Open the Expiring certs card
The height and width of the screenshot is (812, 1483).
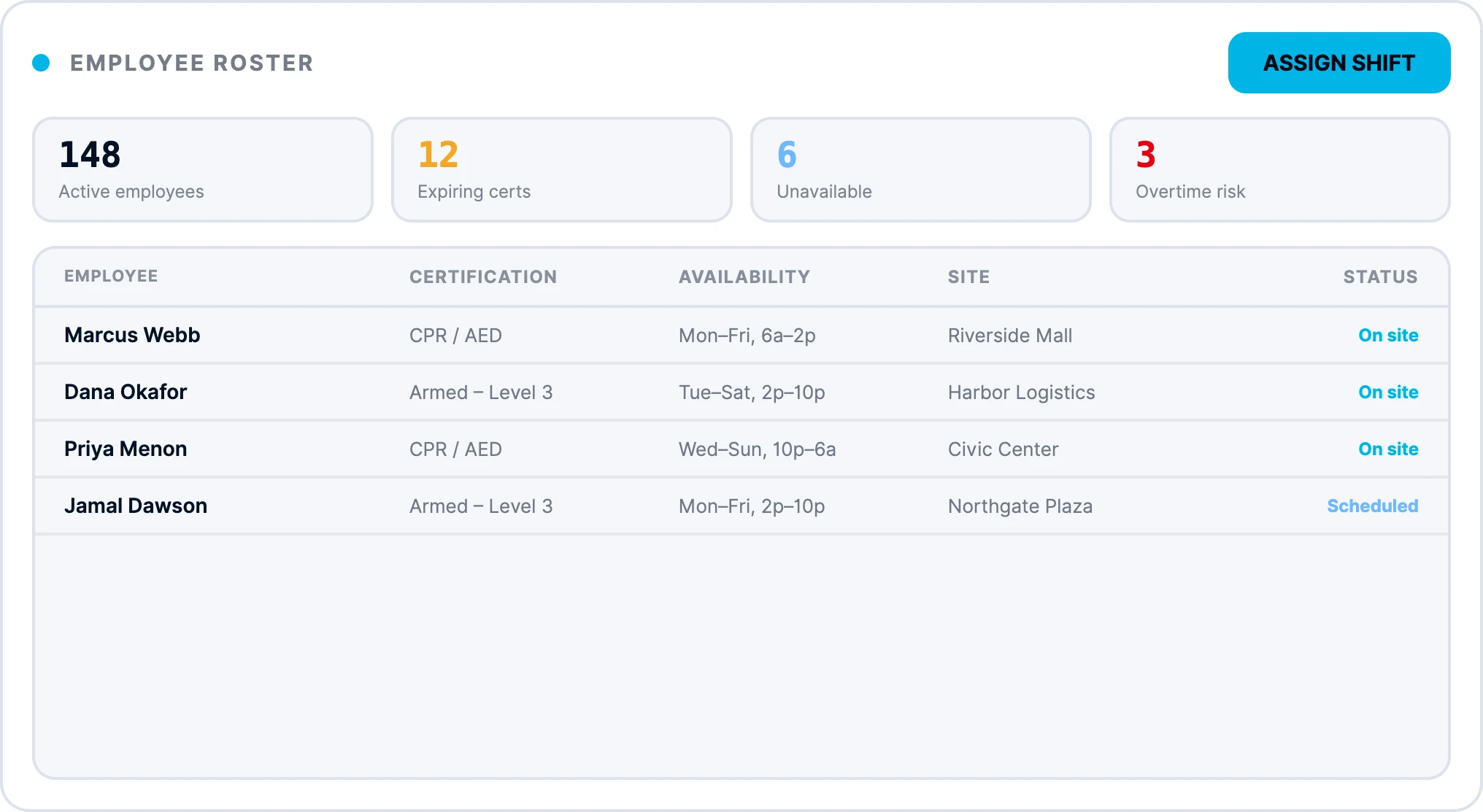pyautogui.click(x=562, y=170)
